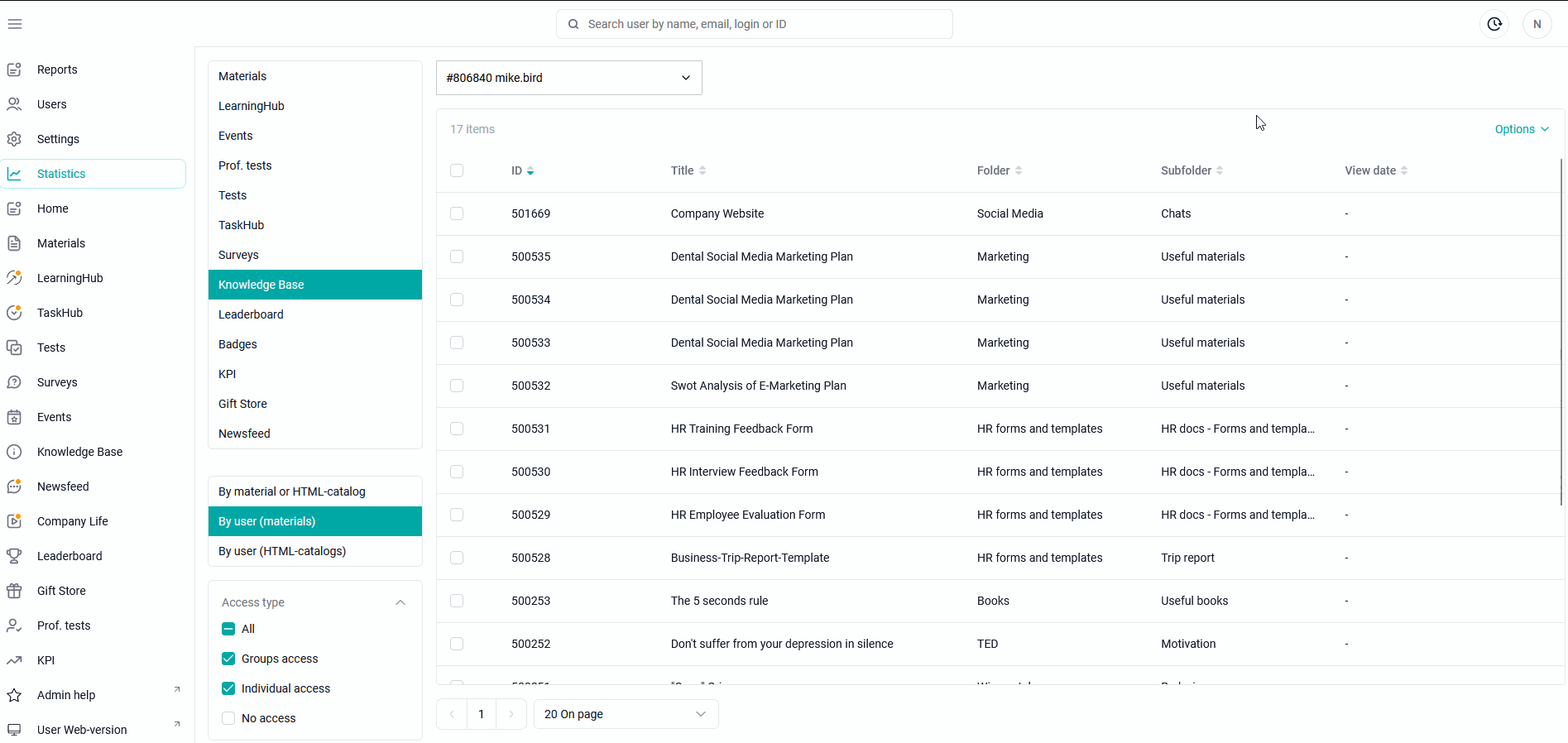Click the Gift Store gift icon in sidebar
This screenshot has width=1568, height=743.
pyautogui.click(x=14, y=591)
